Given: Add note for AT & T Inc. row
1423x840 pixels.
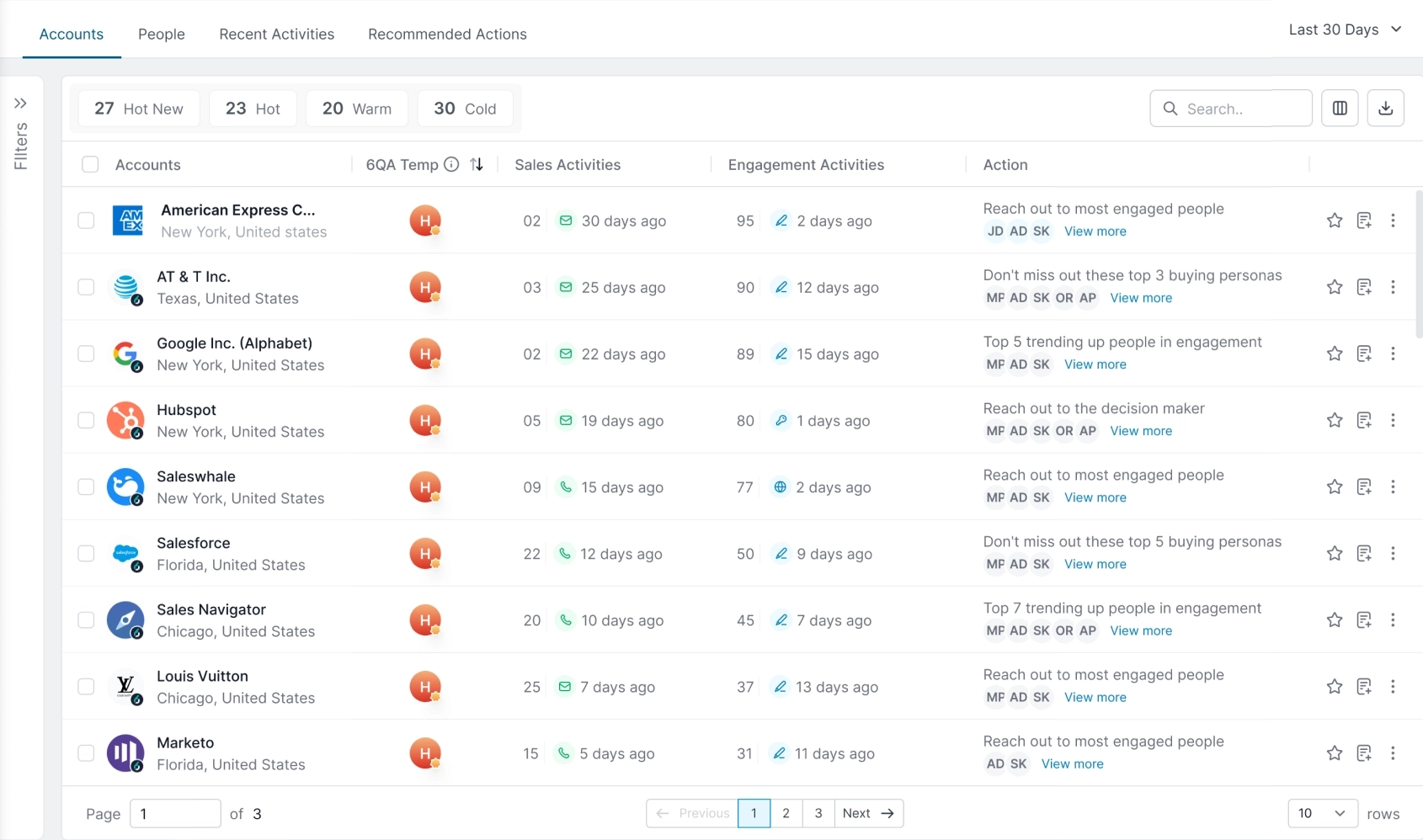Looking at the screenshot, I should [1364, 287].
